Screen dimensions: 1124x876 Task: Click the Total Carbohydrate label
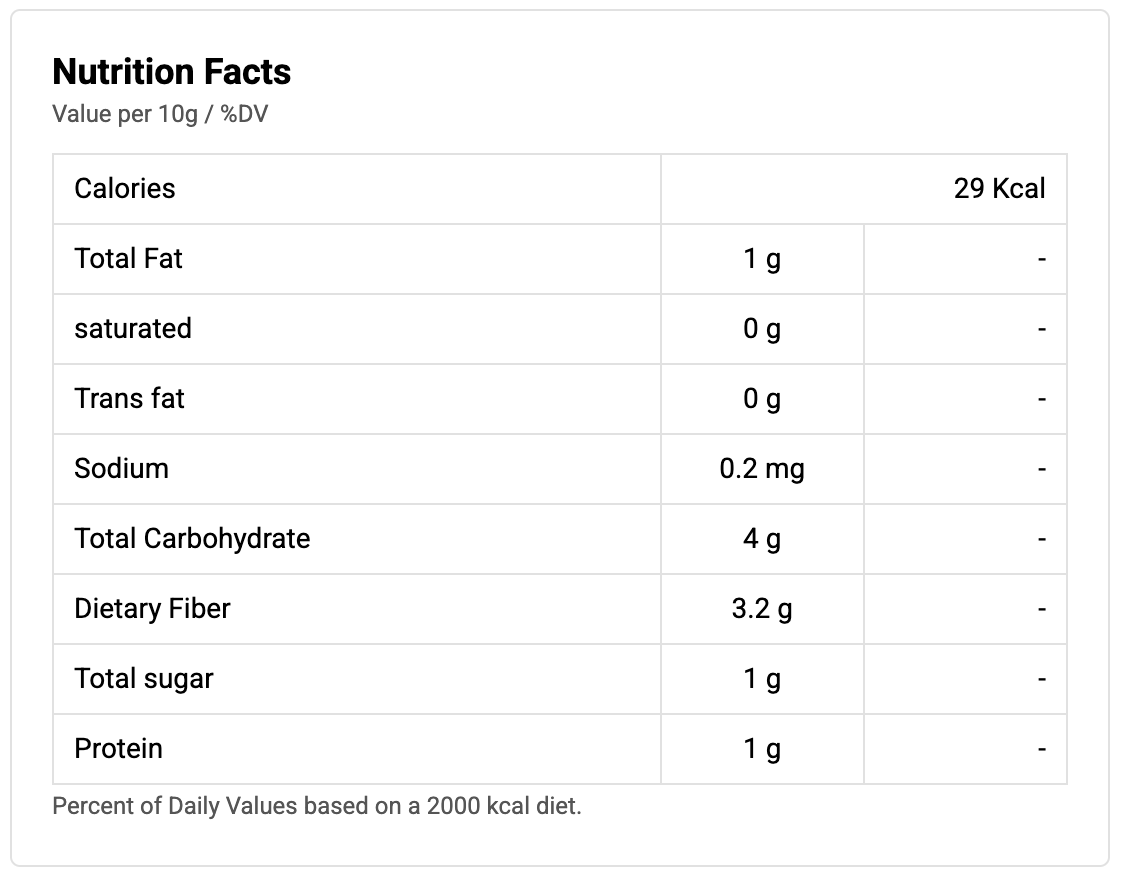pyautogui.click(x=192, y=539)
